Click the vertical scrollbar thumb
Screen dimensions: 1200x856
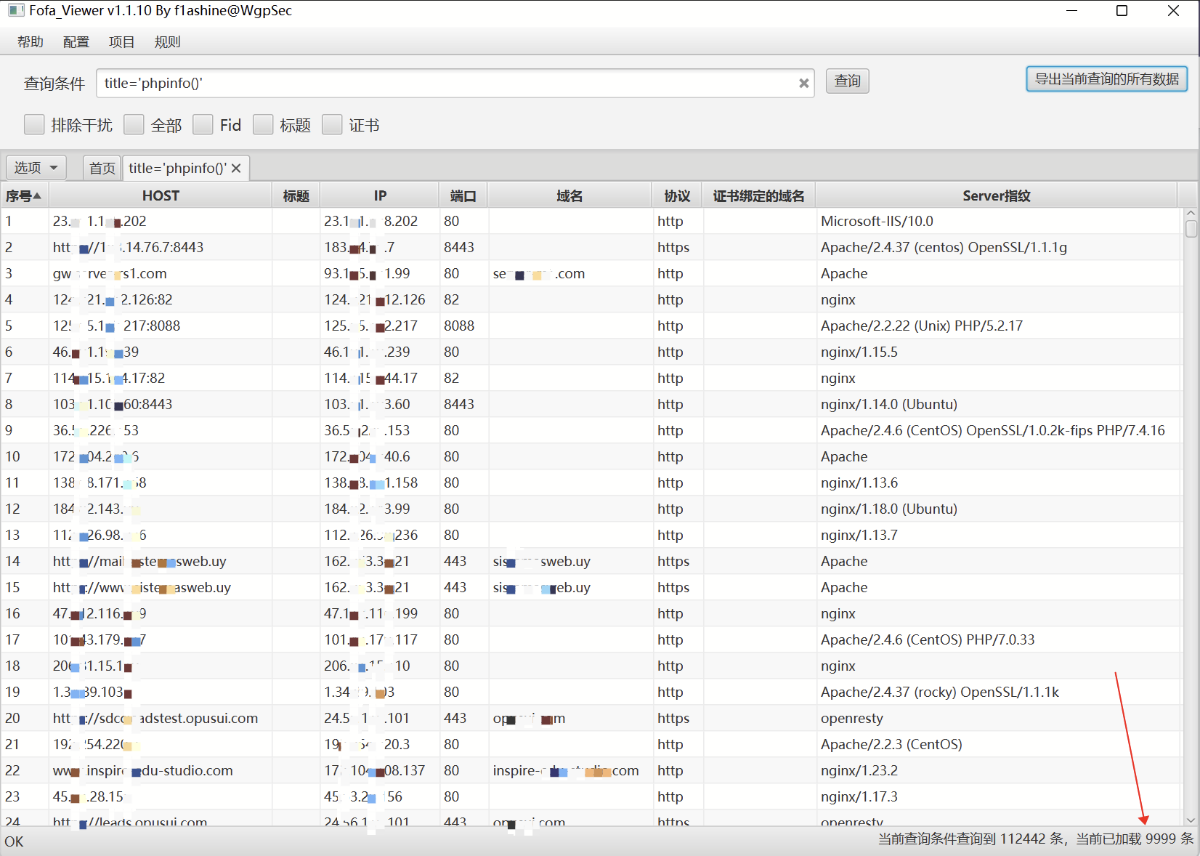(x=1191, y=228)
